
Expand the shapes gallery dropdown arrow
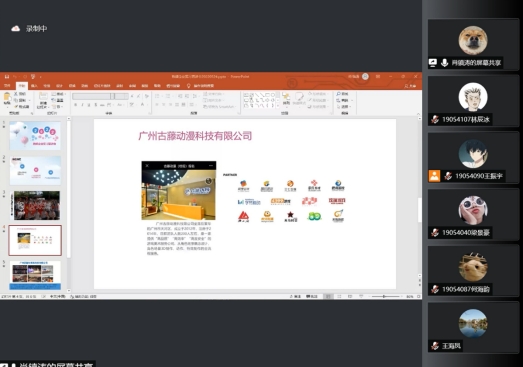tap(278, 106)
